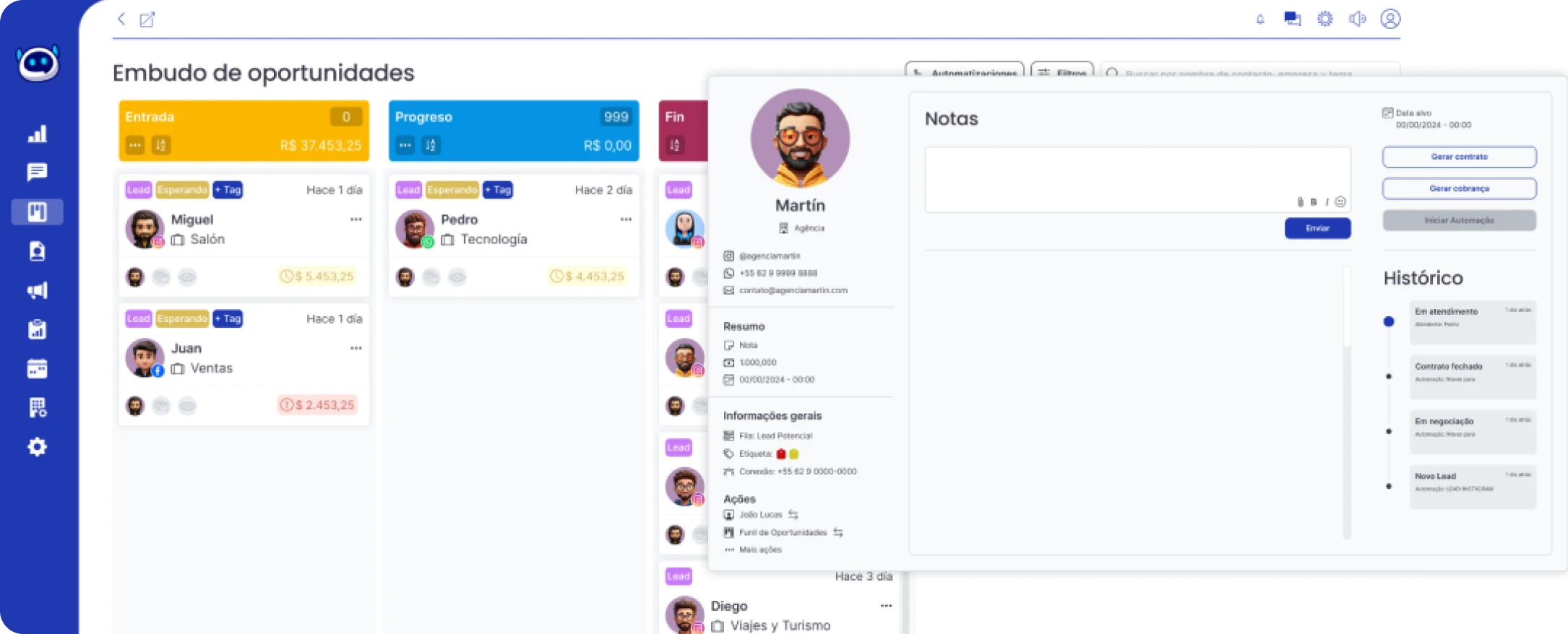Open the Entrada column options menu
This screenshot has width=1568, height=634.
pos(135,145)
